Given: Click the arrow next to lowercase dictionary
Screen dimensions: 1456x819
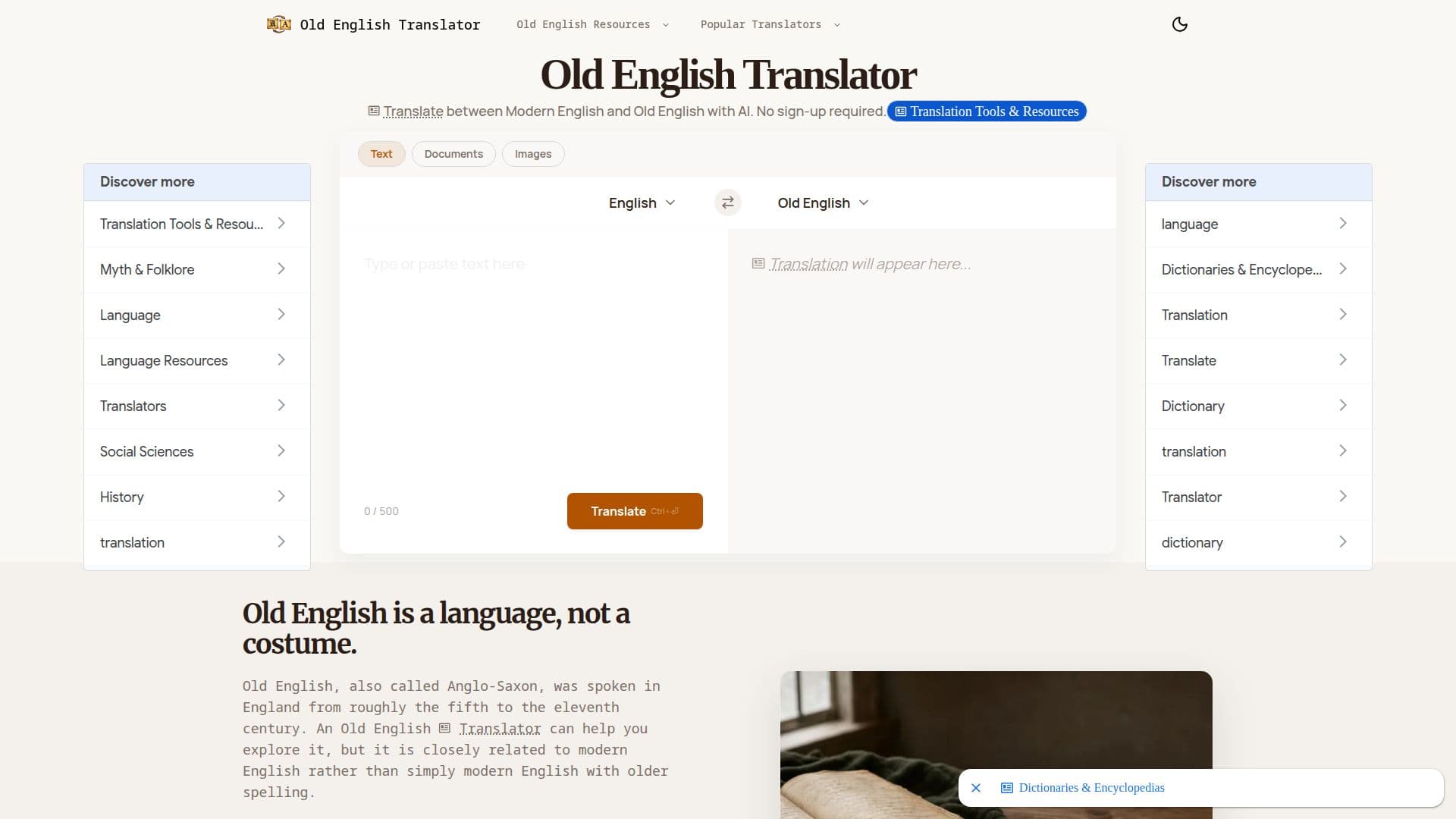Looking at the screenshot, I should [x=1343, y=542].
